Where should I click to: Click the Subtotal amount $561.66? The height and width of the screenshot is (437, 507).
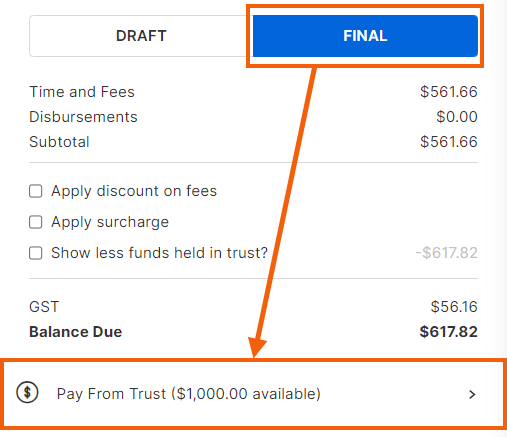point(449,142)
